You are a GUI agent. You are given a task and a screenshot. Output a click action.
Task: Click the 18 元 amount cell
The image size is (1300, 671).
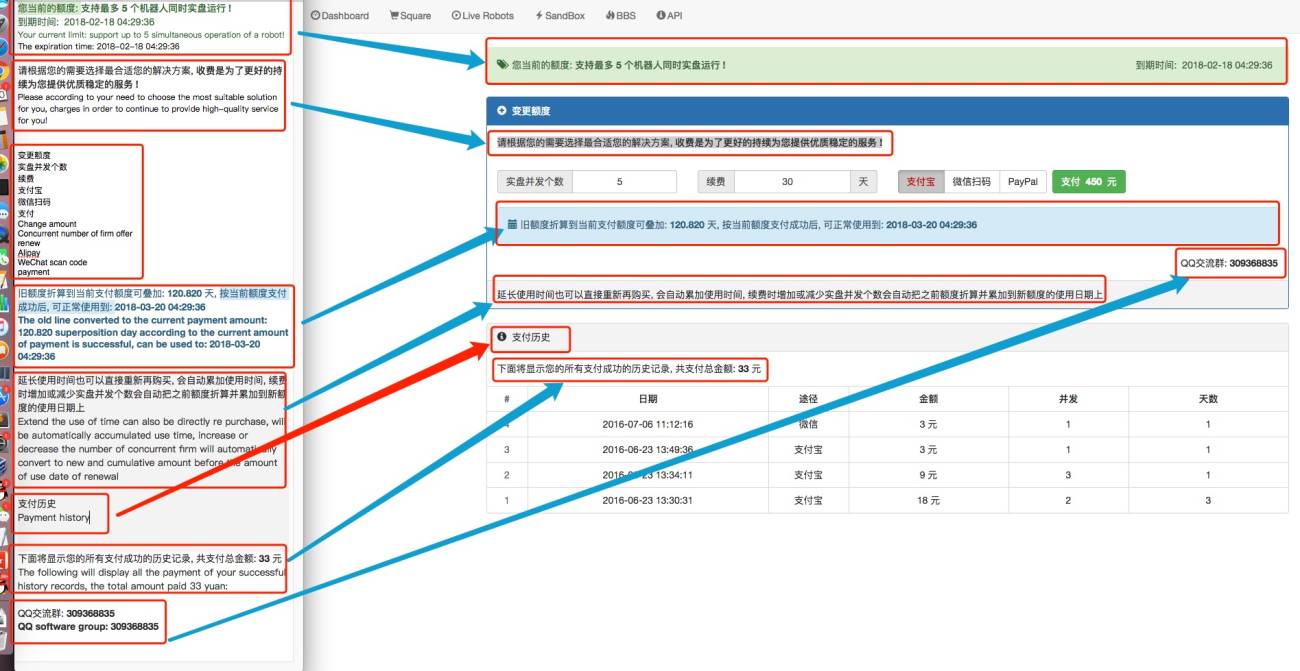[x=928, y=500]
